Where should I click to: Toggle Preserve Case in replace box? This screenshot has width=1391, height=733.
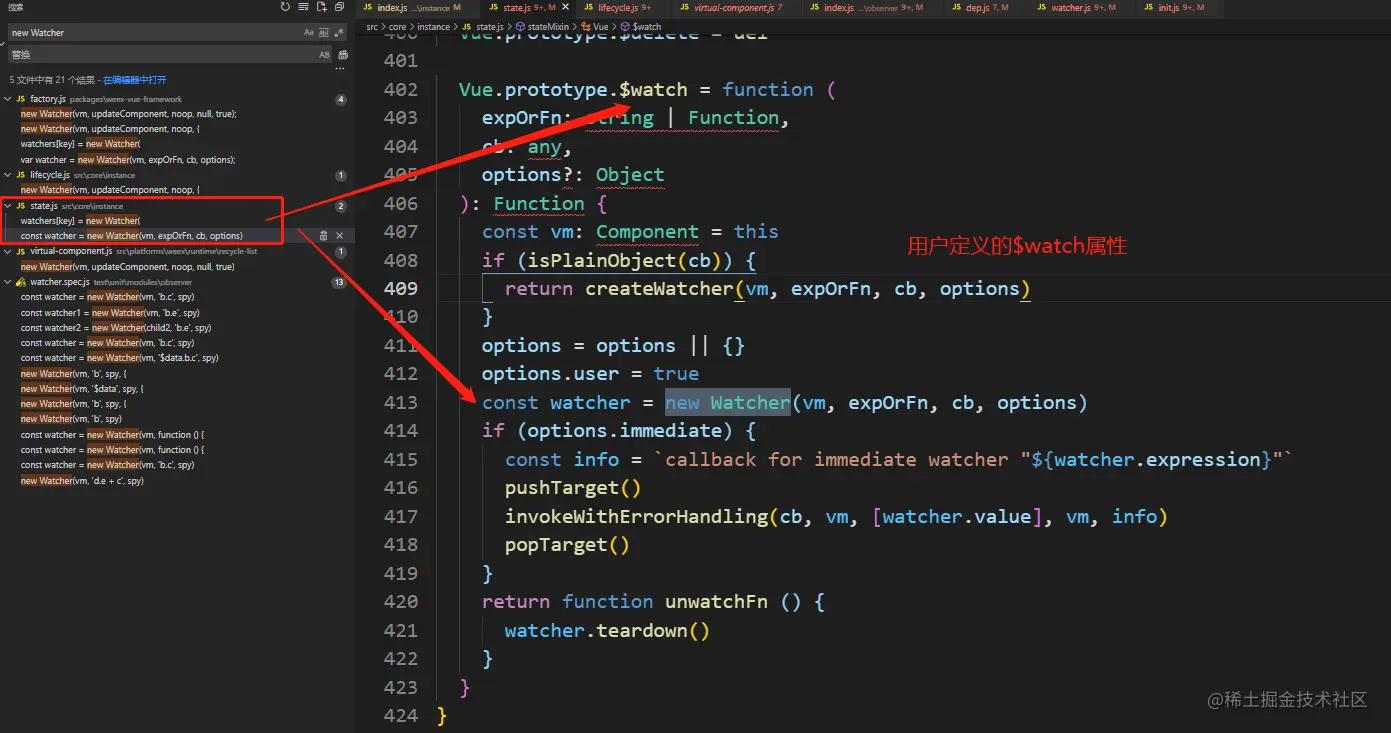tap(324, 55)
